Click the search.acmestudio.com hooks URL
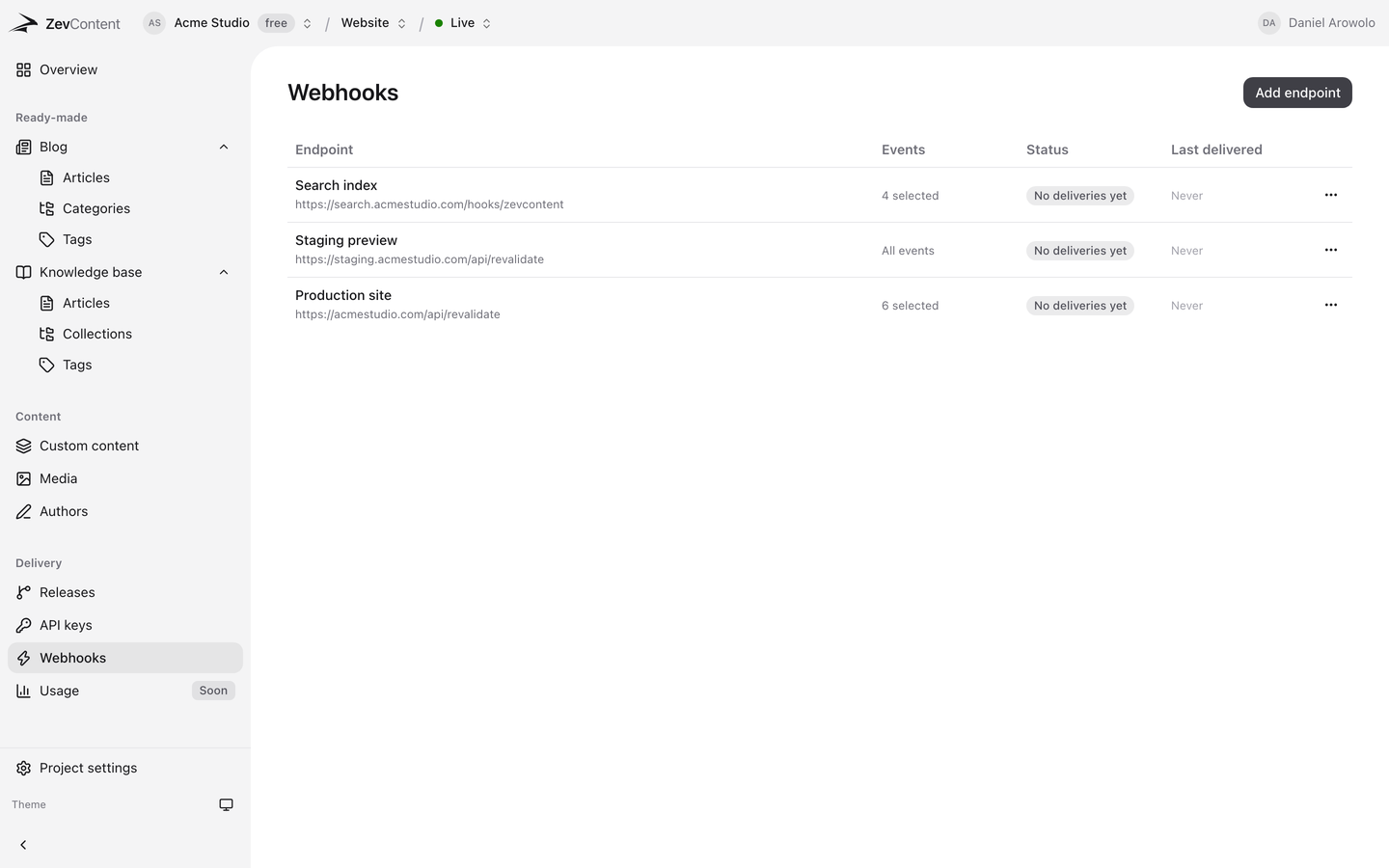Image resolution: width=1389 pixels, height=868 pixels. click(x=429, y=204)
